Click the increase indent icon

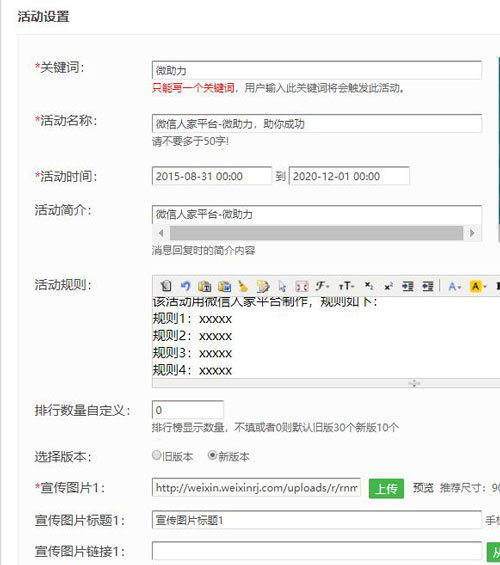coord(408,286)
